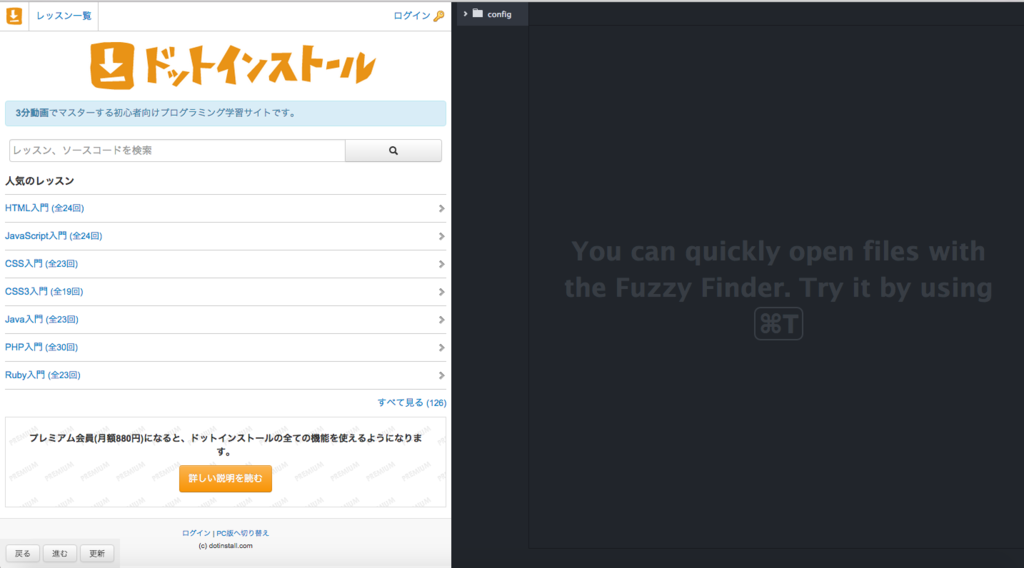Click the magnifier search button
This screenshot has height=568, width=1024.
point(393,150)
